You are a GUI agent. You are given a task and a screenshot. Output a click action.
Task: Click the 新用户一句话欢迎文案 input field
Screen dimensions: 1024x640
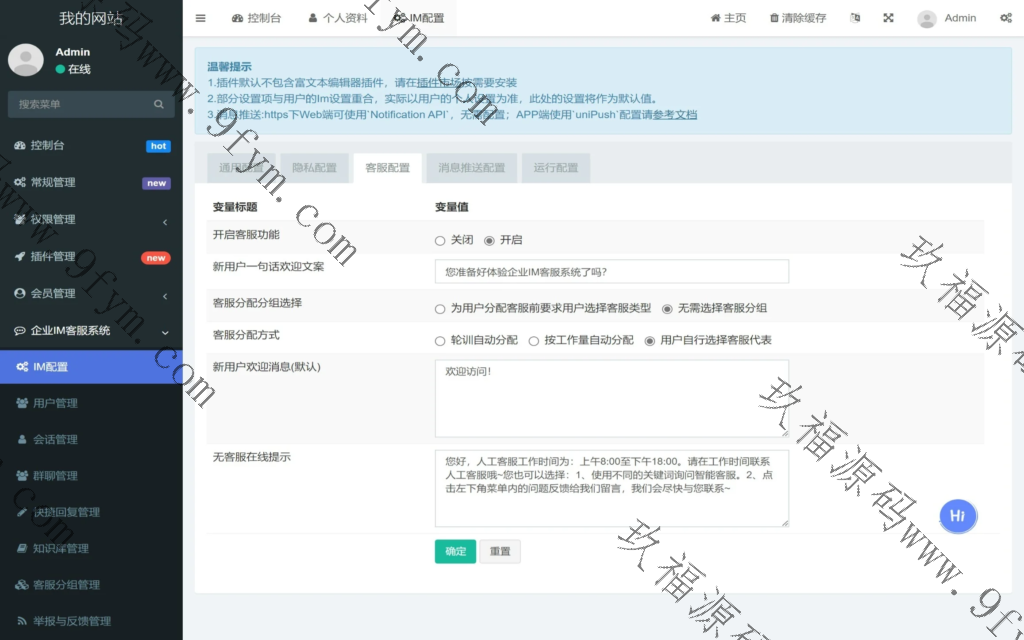coord(611,271)
